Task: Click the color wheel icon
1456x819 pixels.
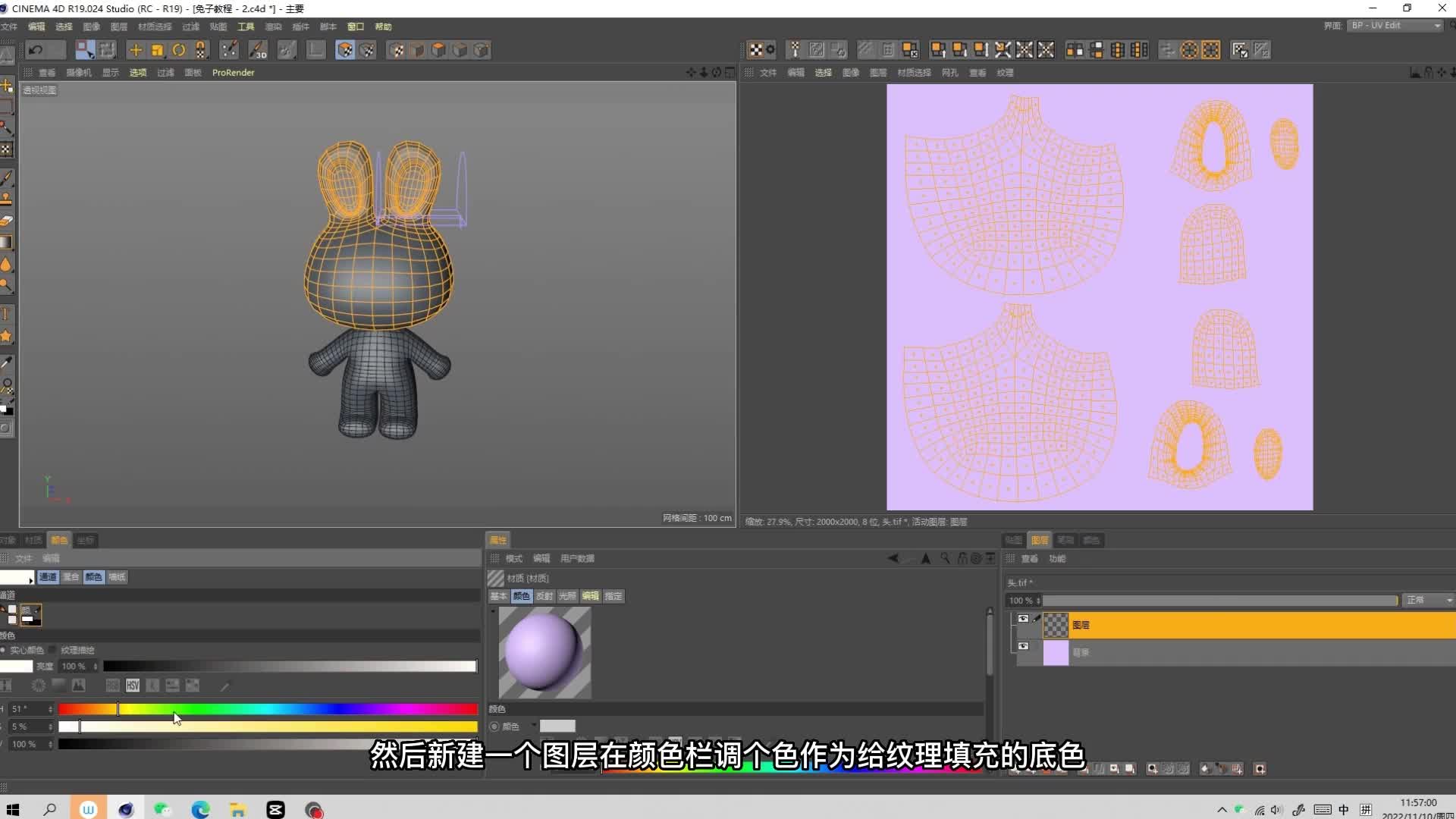Action: (38, 686)
